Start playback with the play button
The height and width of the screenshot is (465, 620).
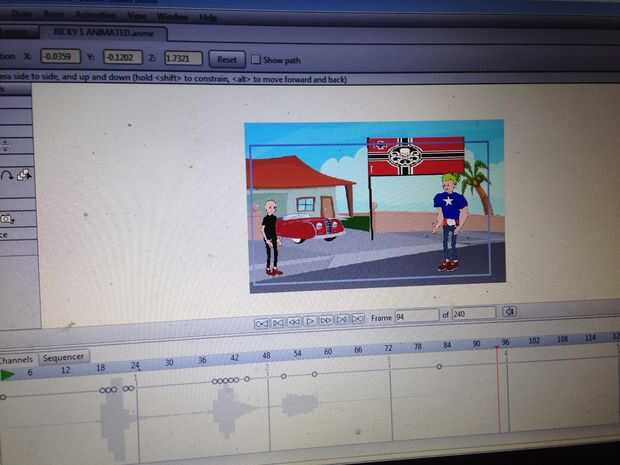tap(310, 321)
